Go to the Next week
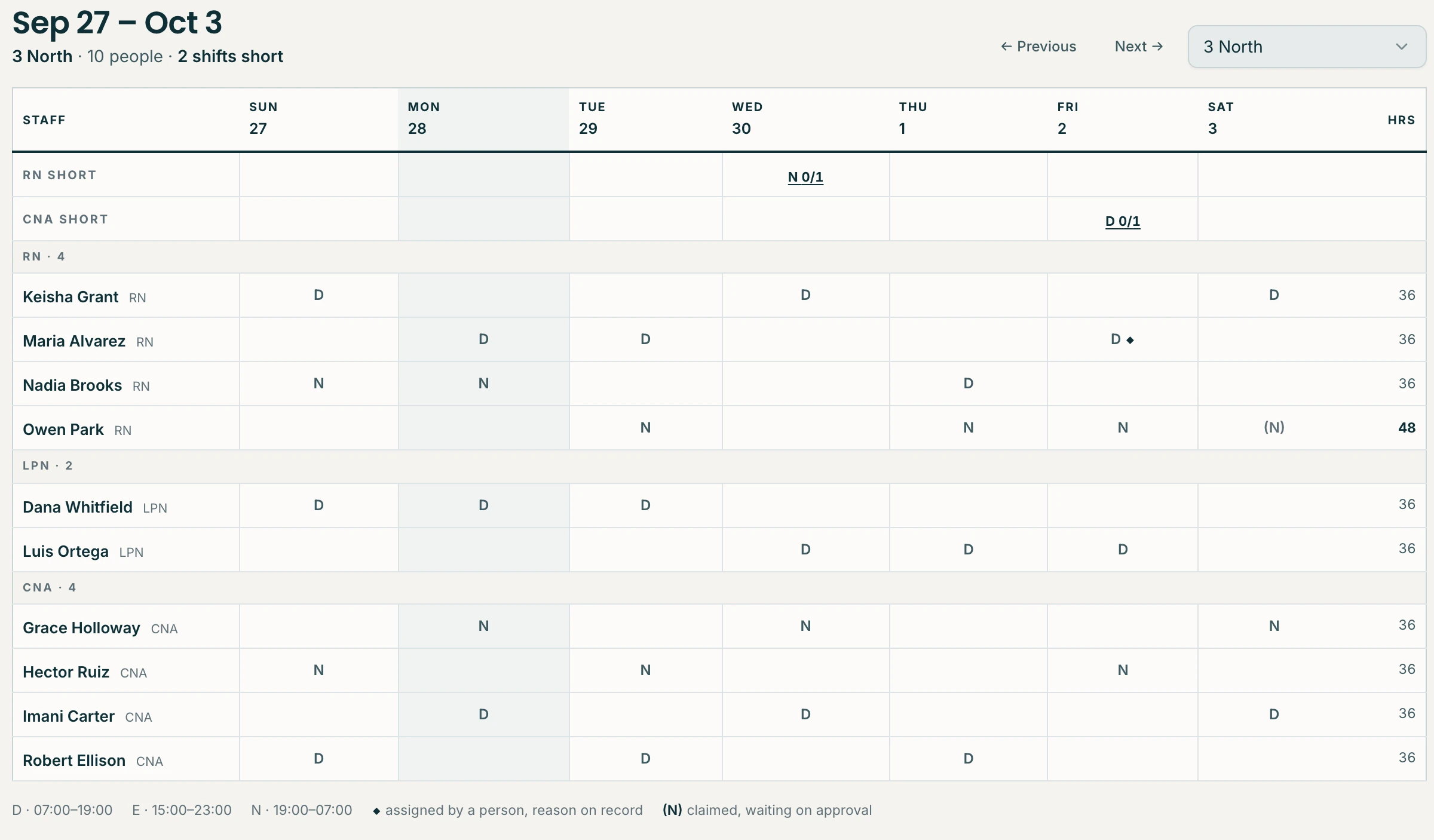This screenshot has height=840, width=1434. pyautogui.click(x=1139, y=47)
